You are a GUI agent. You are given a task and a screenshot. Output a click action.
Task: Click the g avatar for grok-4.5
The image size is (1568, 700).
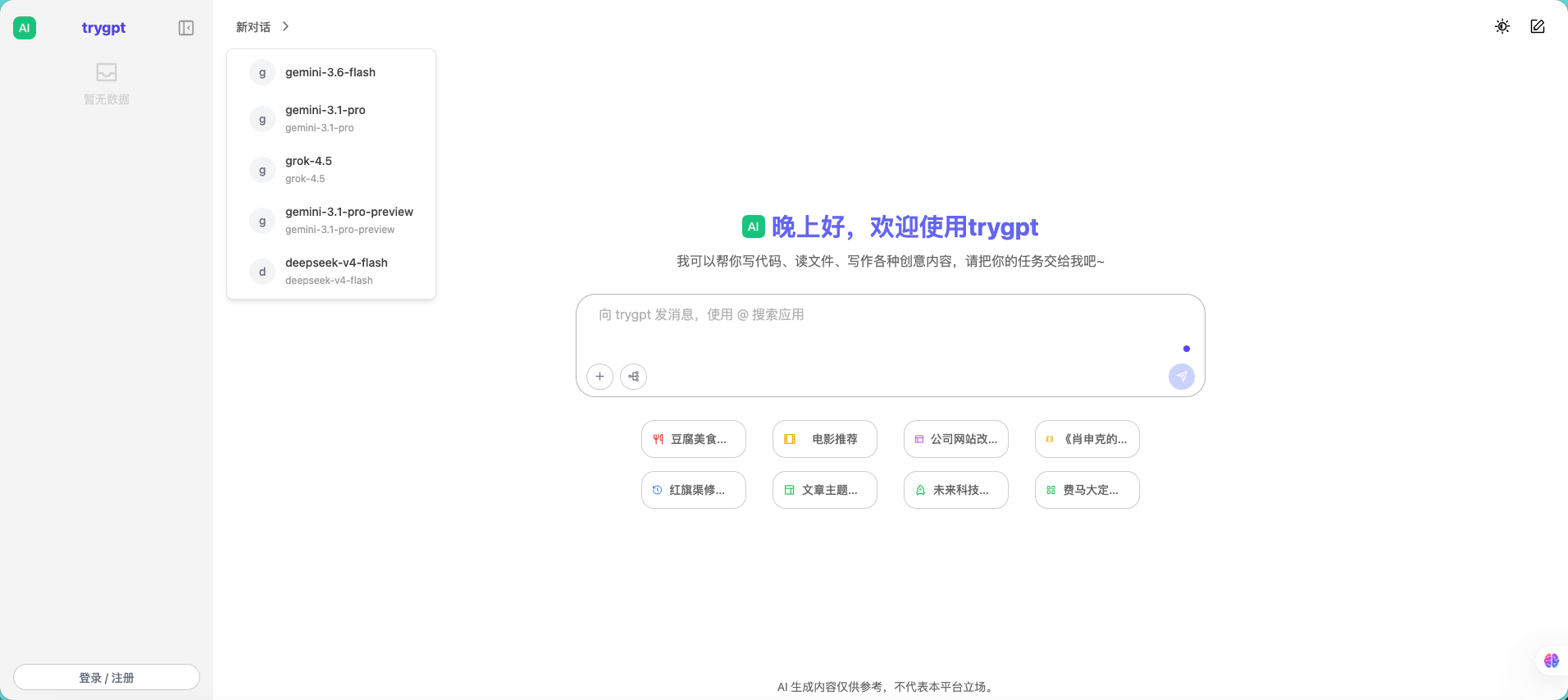tap(262, 170)
